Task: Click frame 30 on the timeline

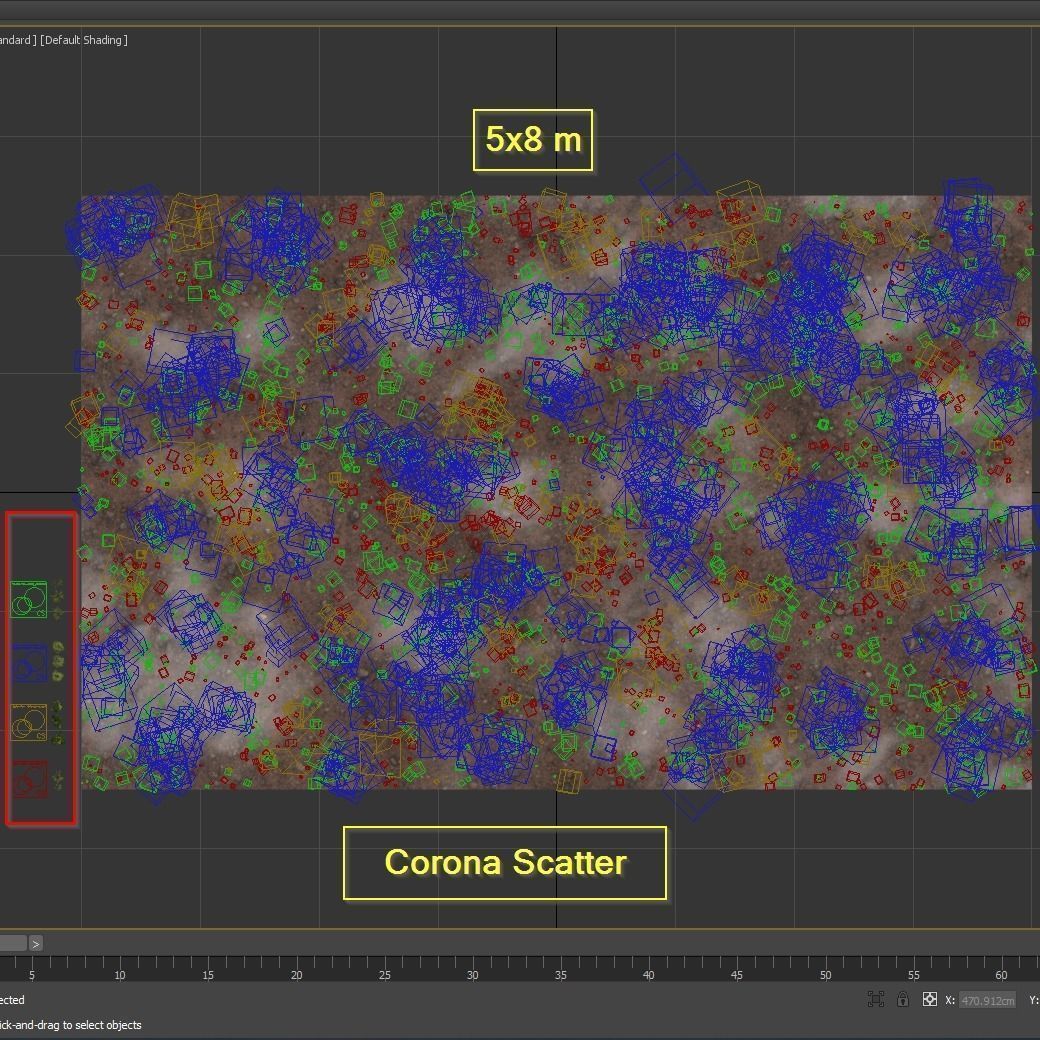Action: pos(473,974)
